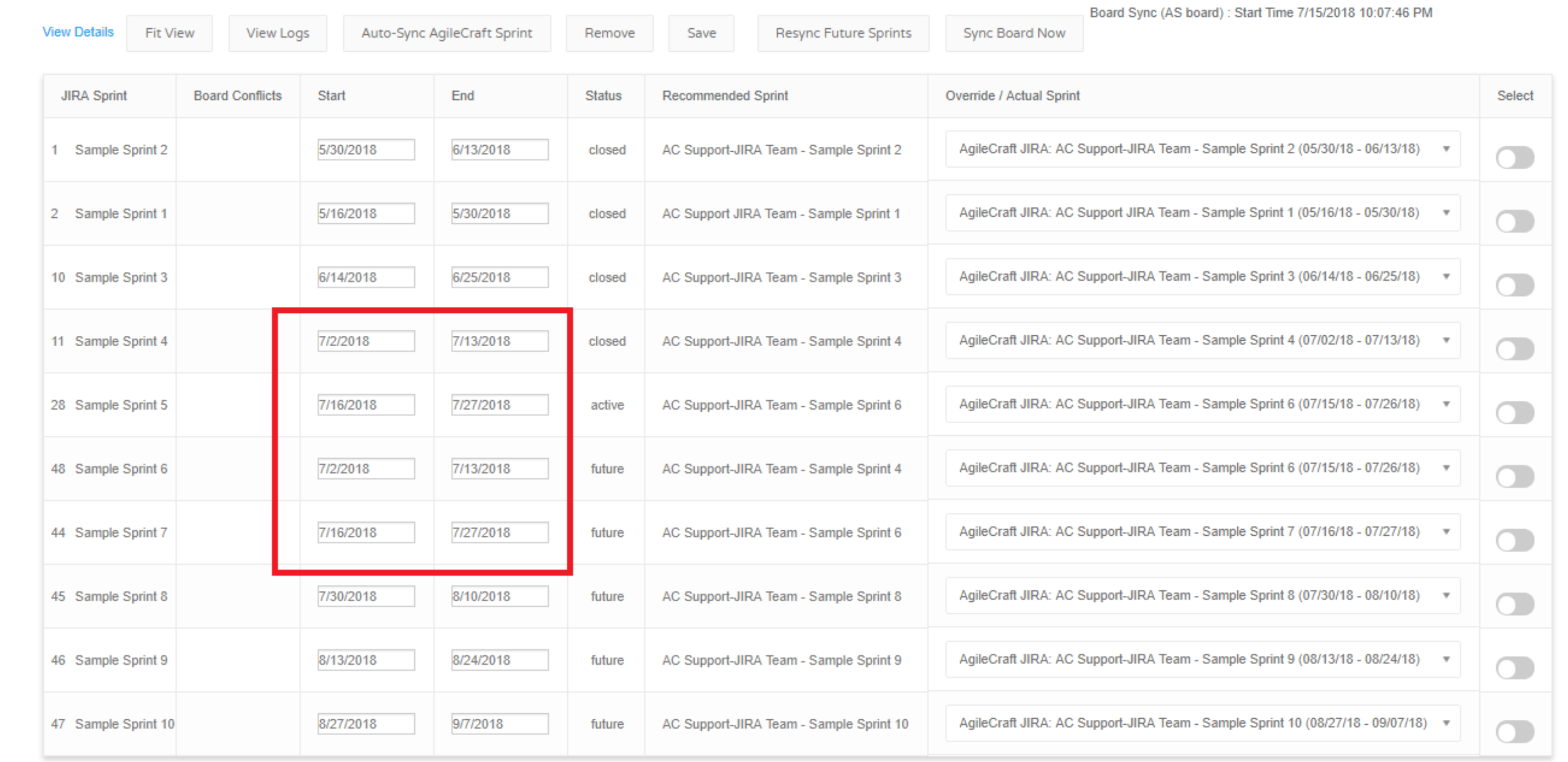Screen dimensions: 1568x762
Task: Click Sync Board Now
Action: [x=1014, y=33]
